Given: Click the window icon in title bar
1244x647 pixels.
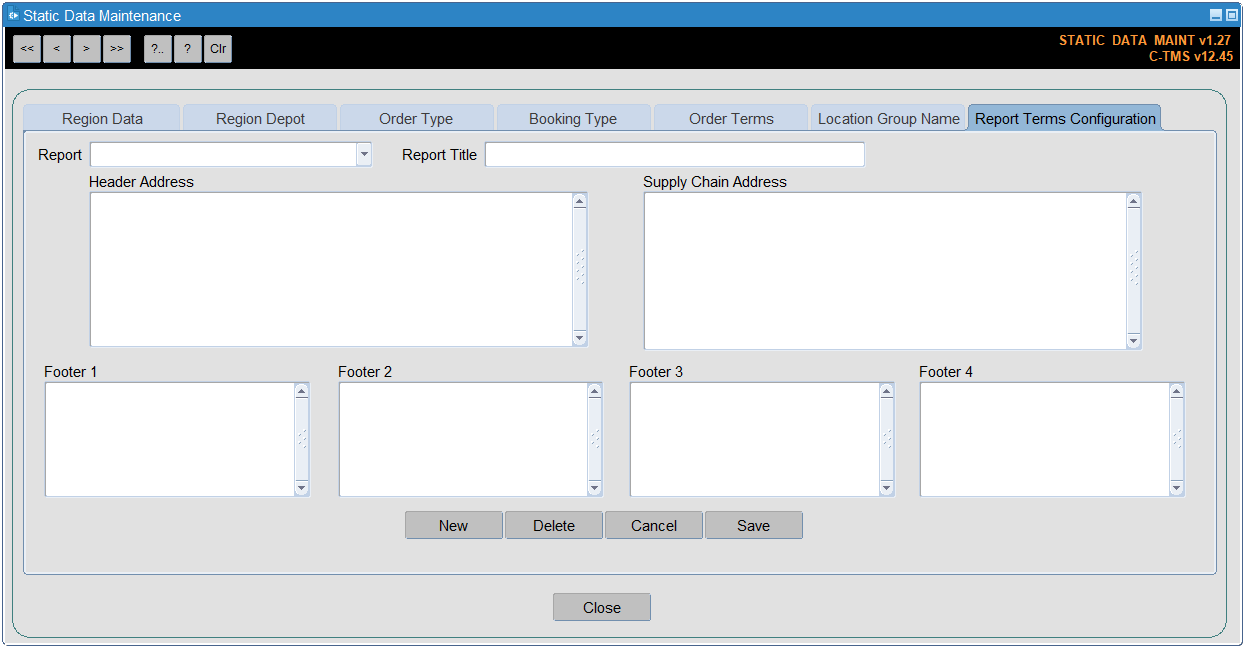Looking at the screenshot, I should 13,15.
